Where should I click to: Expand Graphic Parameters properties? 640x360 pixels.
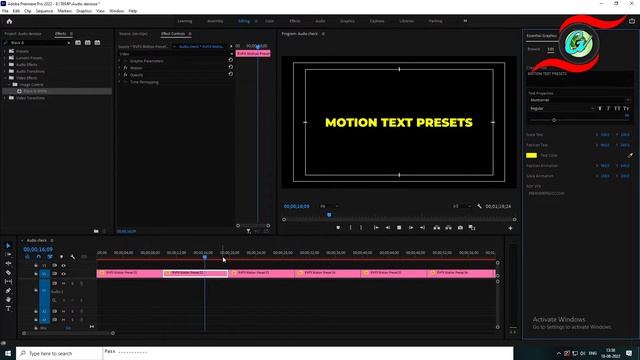[x=120, y=61]
